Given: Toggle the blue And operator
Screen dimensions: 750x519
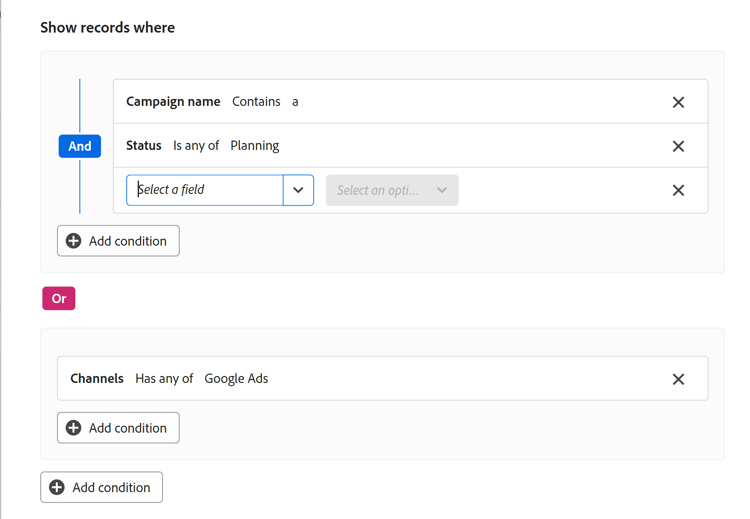Looking at the screenshot, I should coord(80,146).
